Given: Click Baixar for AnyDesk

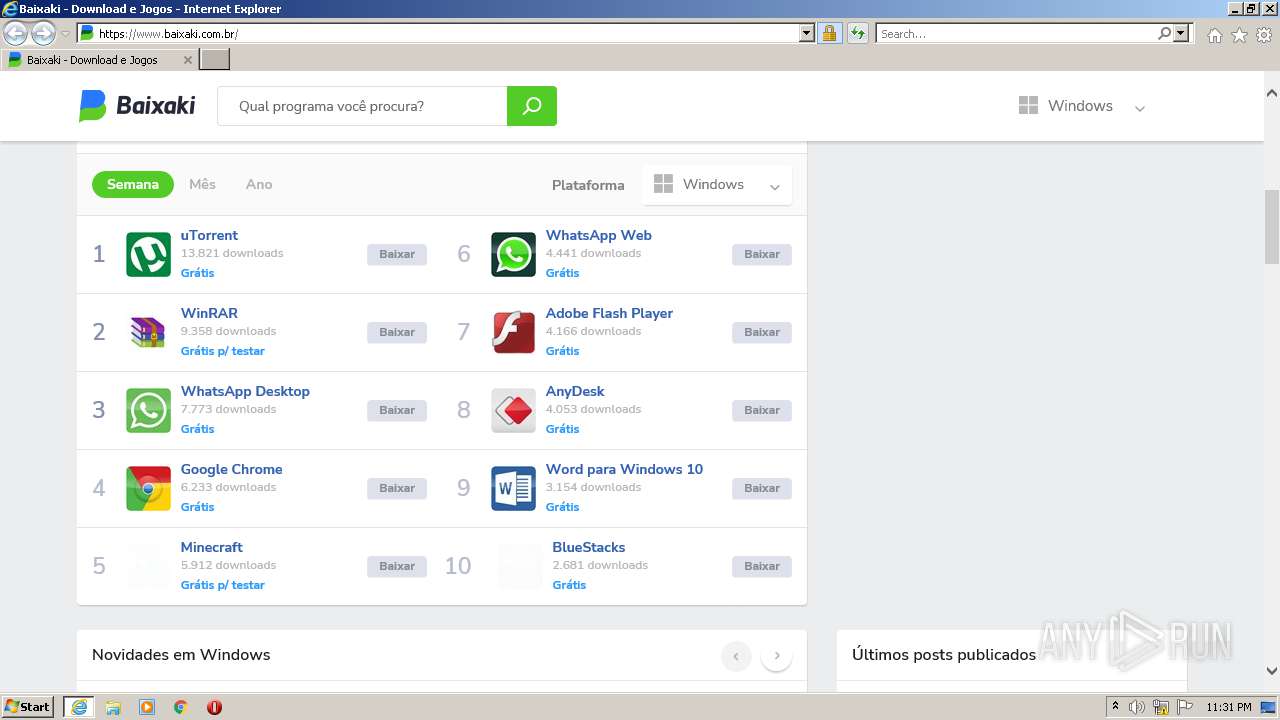Looking at the screenshot, I should pos(762,410).
